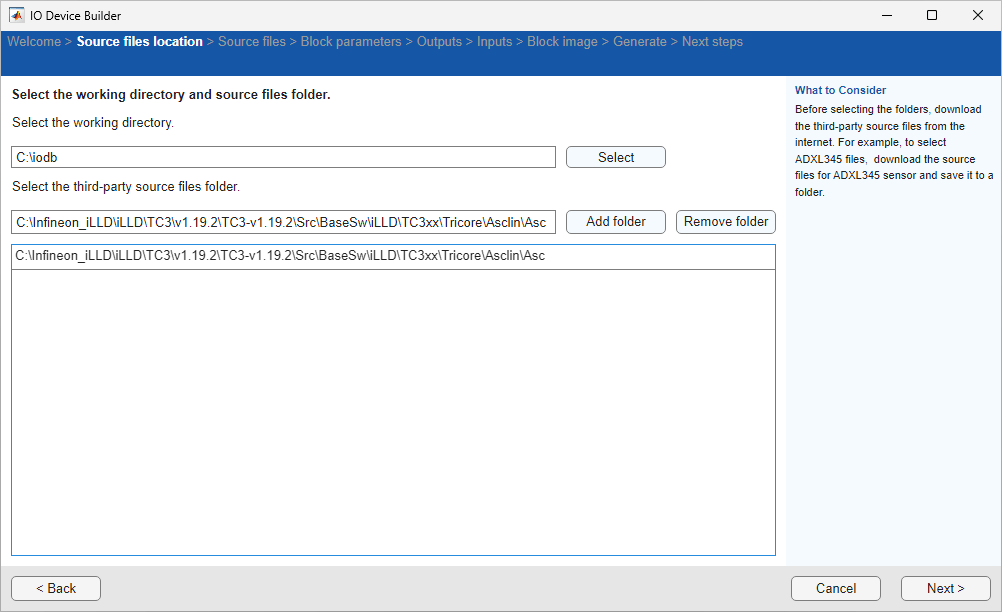
Task: Go to the Welcome step in the breadcrumb
Action: click(33, 42)
